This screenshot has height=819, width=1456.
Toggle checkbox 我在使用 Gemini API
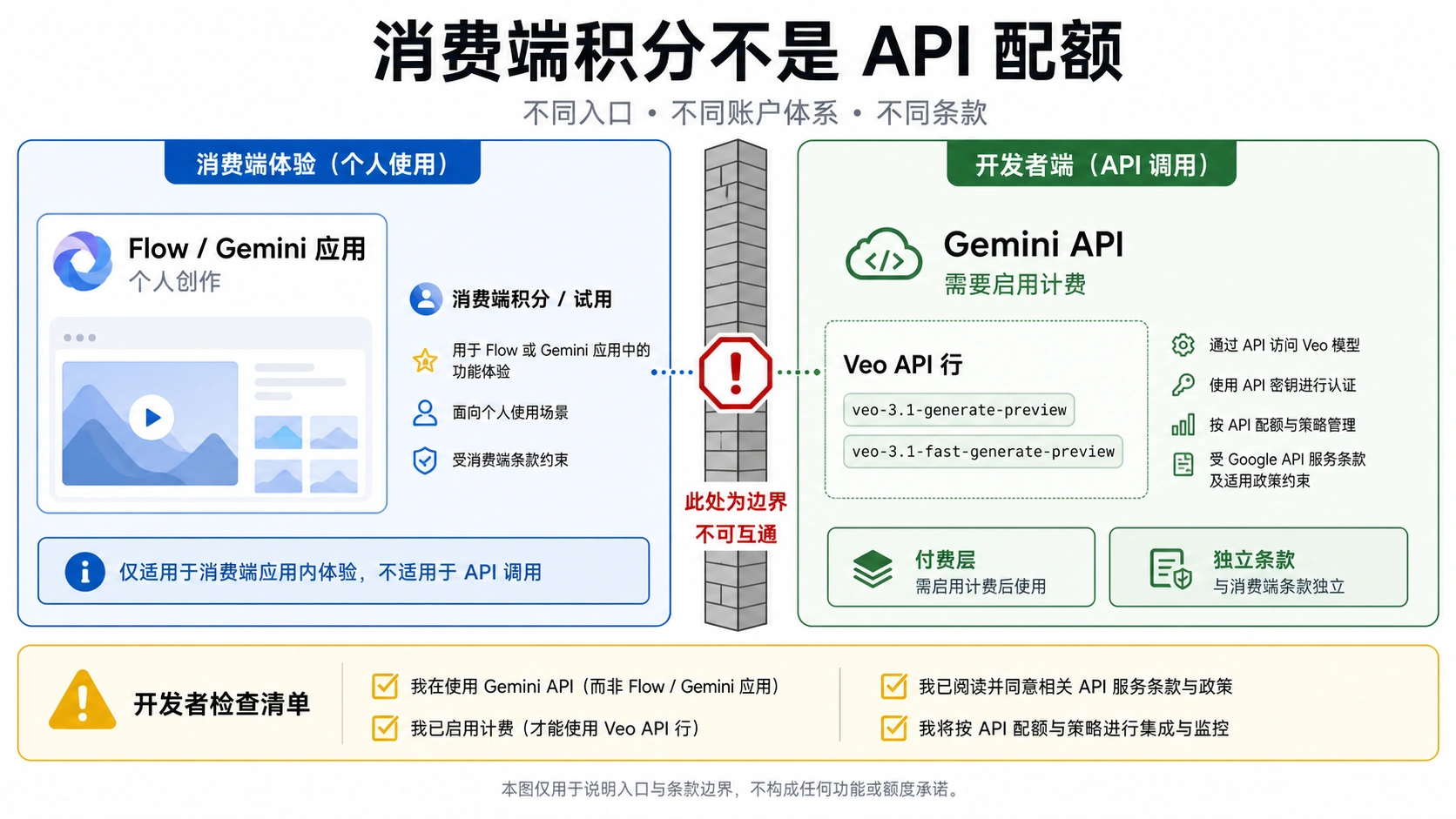click(x=385, y=686)
